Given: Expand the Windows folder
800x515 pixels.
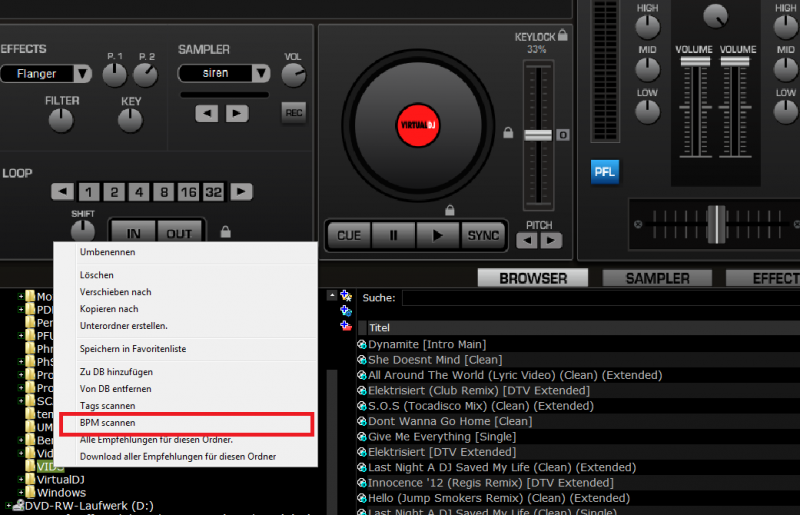Looking at the screenshot, I should (20, 493).
